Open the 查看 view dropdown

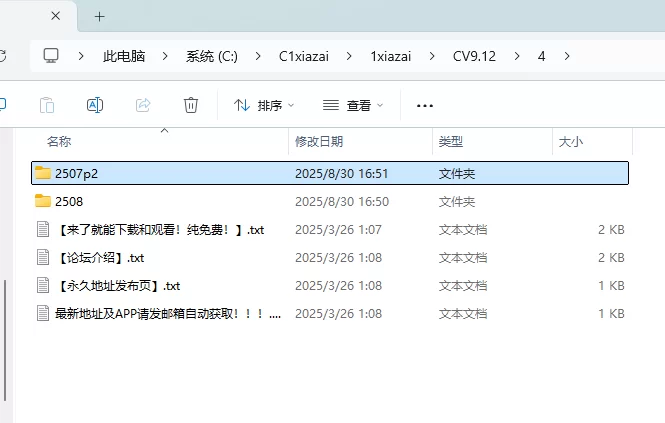pos(353,105)
